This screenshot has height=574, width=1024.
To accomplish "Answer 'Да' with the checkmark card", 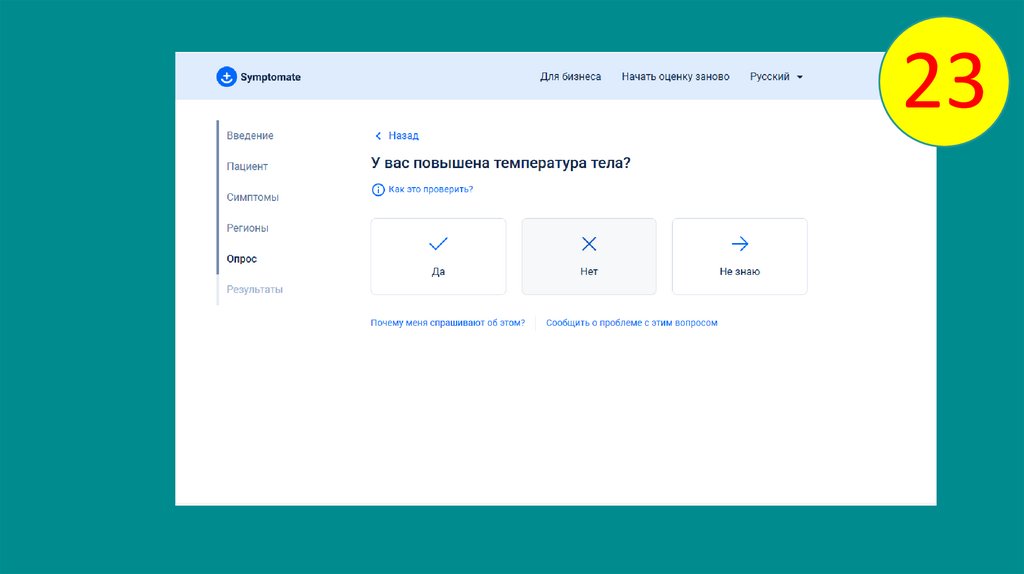I will (x=438, y=256).
